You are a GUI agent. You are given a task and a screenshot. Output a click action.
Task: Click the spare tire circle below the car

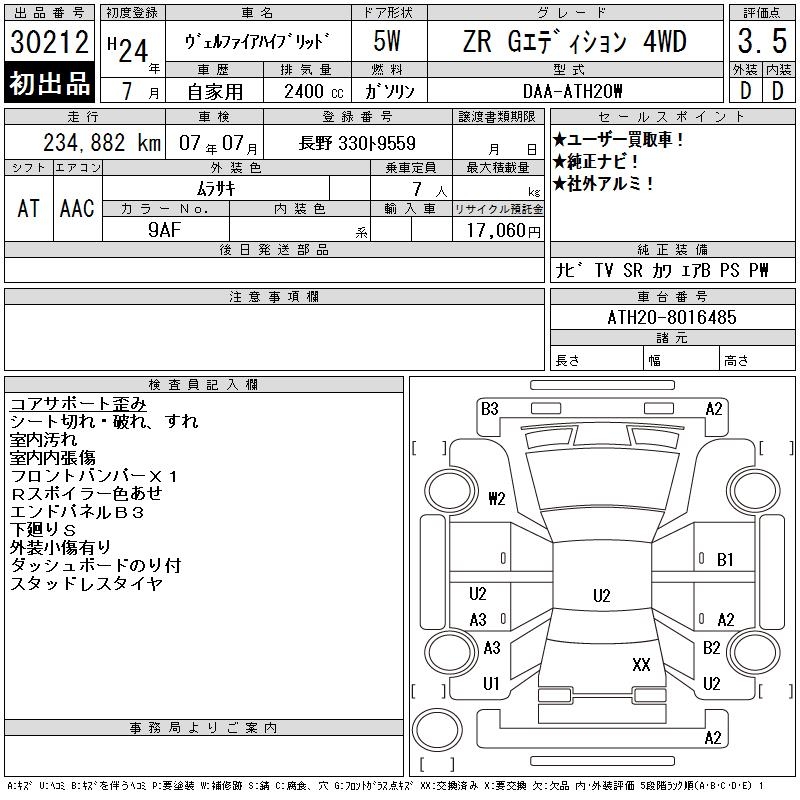(x=437, y=727)
